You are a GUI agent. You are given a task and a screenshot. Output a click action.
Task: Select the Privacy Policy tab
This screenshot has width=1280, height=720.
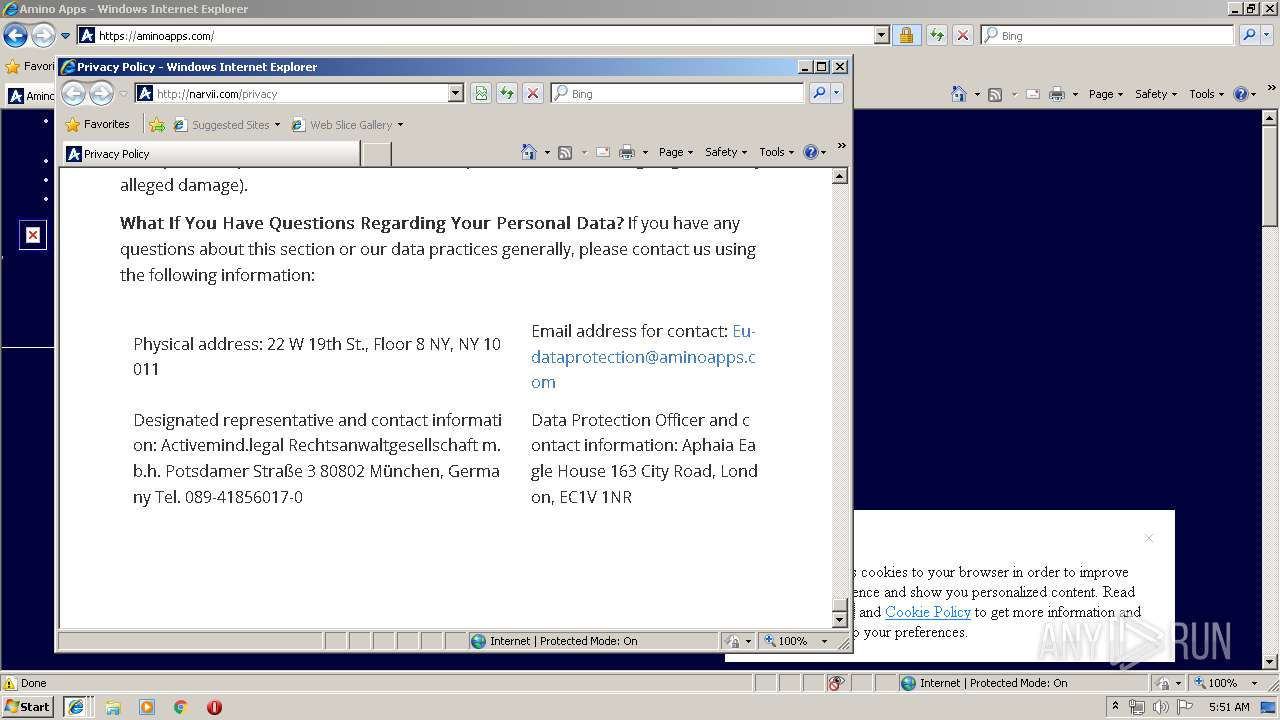211,154
